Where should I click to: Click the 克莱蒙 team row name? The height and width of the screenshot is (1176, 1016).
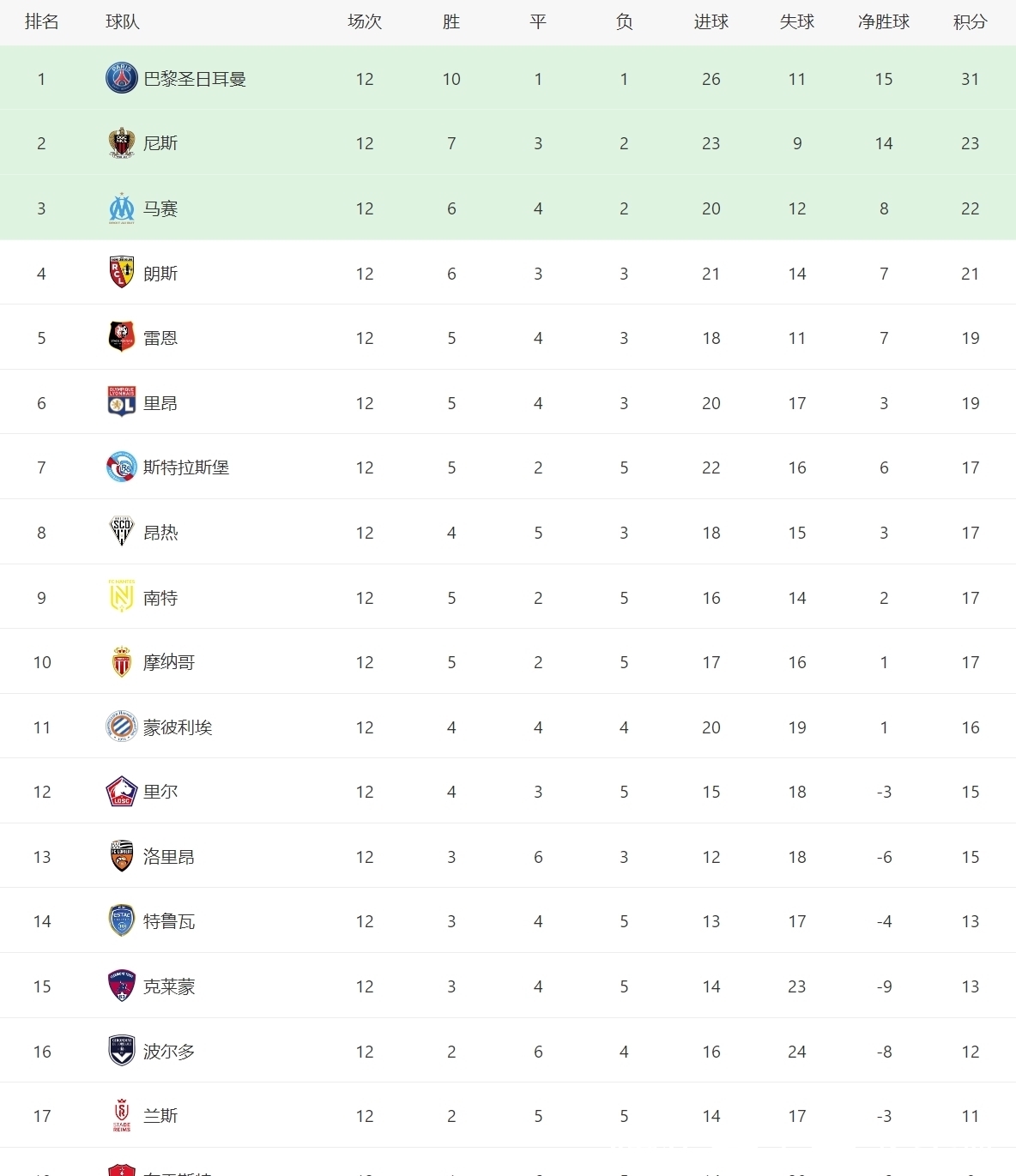(169, 986)
